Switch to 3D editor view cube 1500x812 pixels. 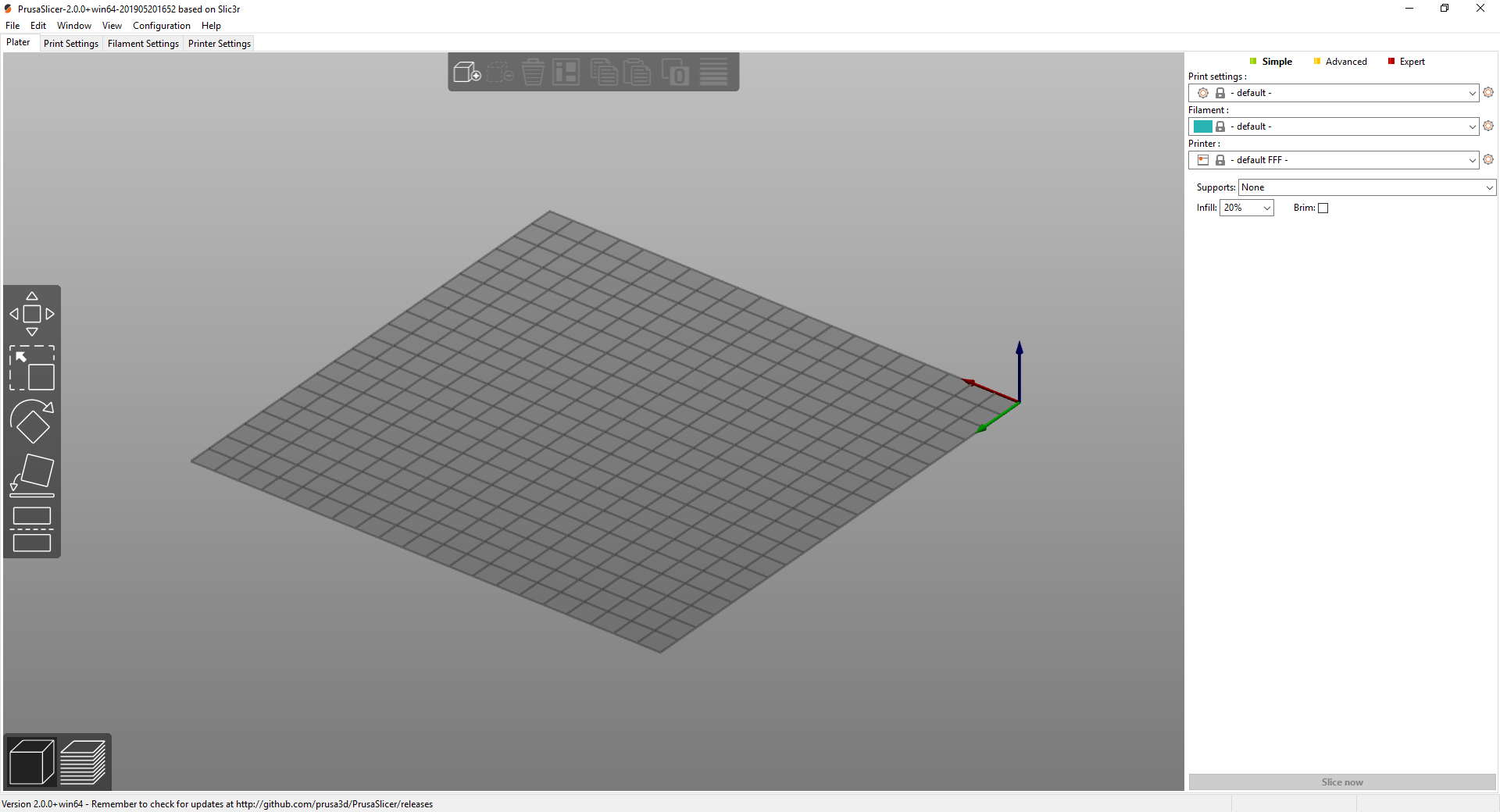pos(31,762)
